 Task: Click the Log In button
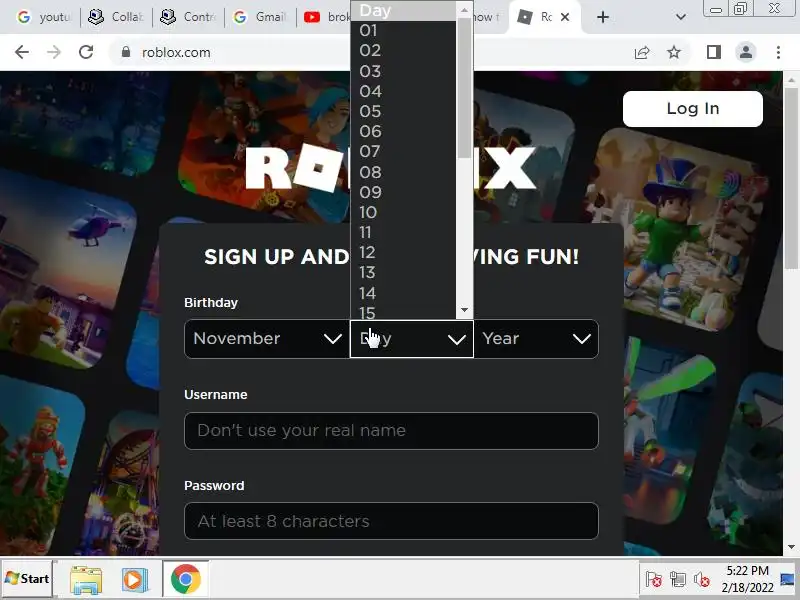click(693, 109)
